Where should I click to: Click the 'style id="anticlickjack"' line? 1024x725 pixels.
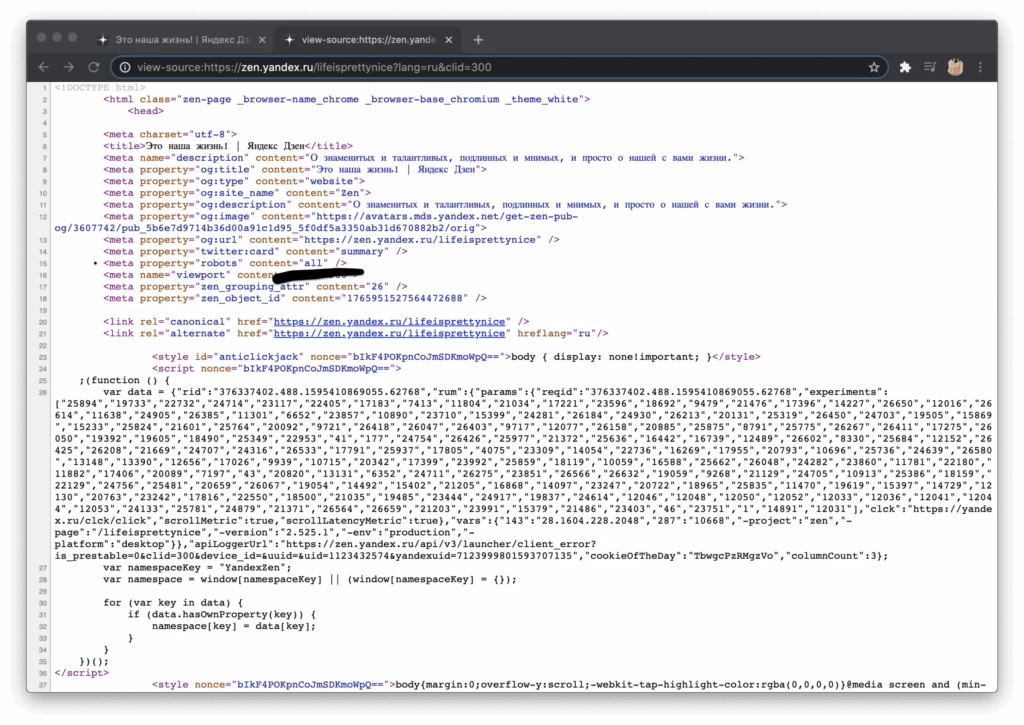pyautogui.click(x=456, y=357)
